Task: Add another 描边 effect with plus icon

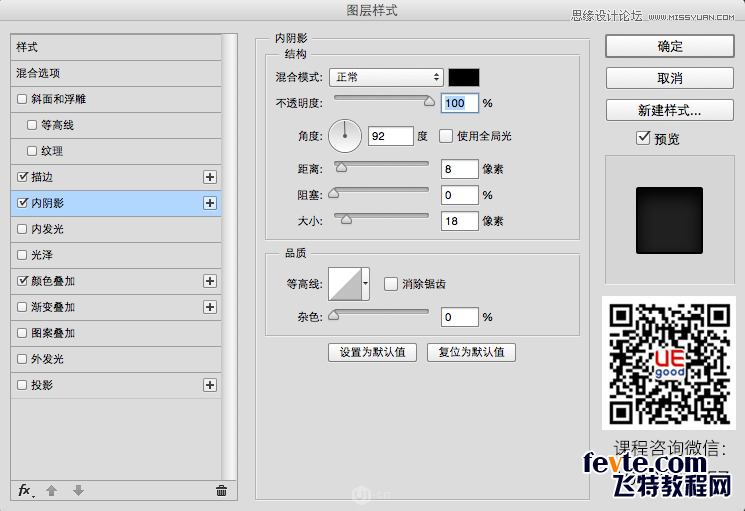Action: pos(210,177)
